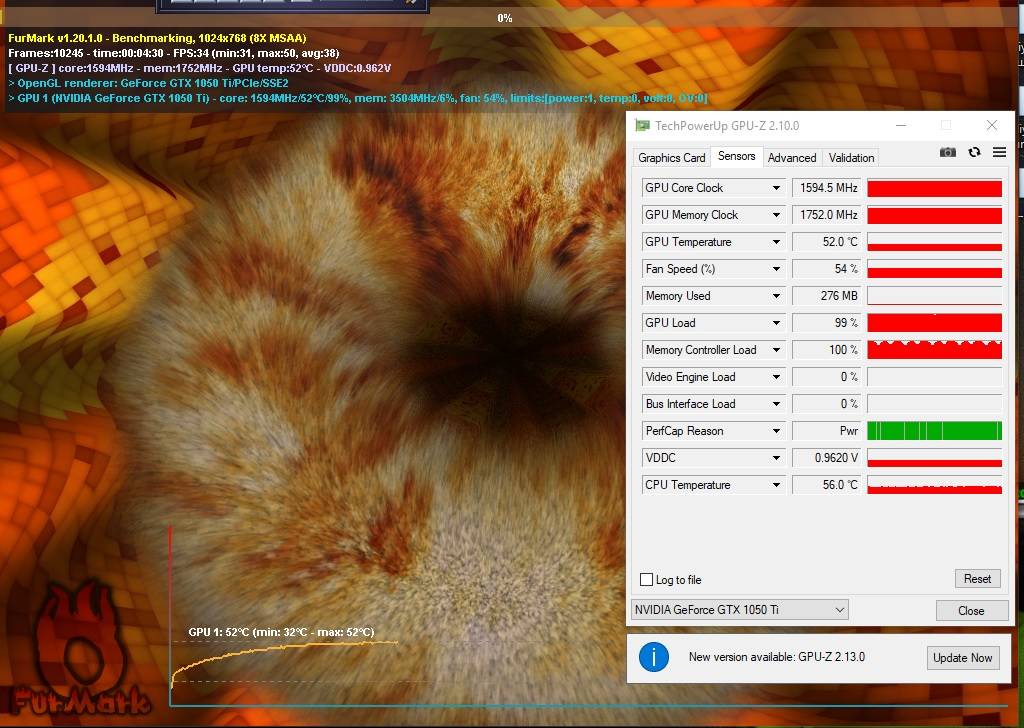
Task: Open the Fan Speed (%) dropdown arrow
Action: (x=776, y=269)
